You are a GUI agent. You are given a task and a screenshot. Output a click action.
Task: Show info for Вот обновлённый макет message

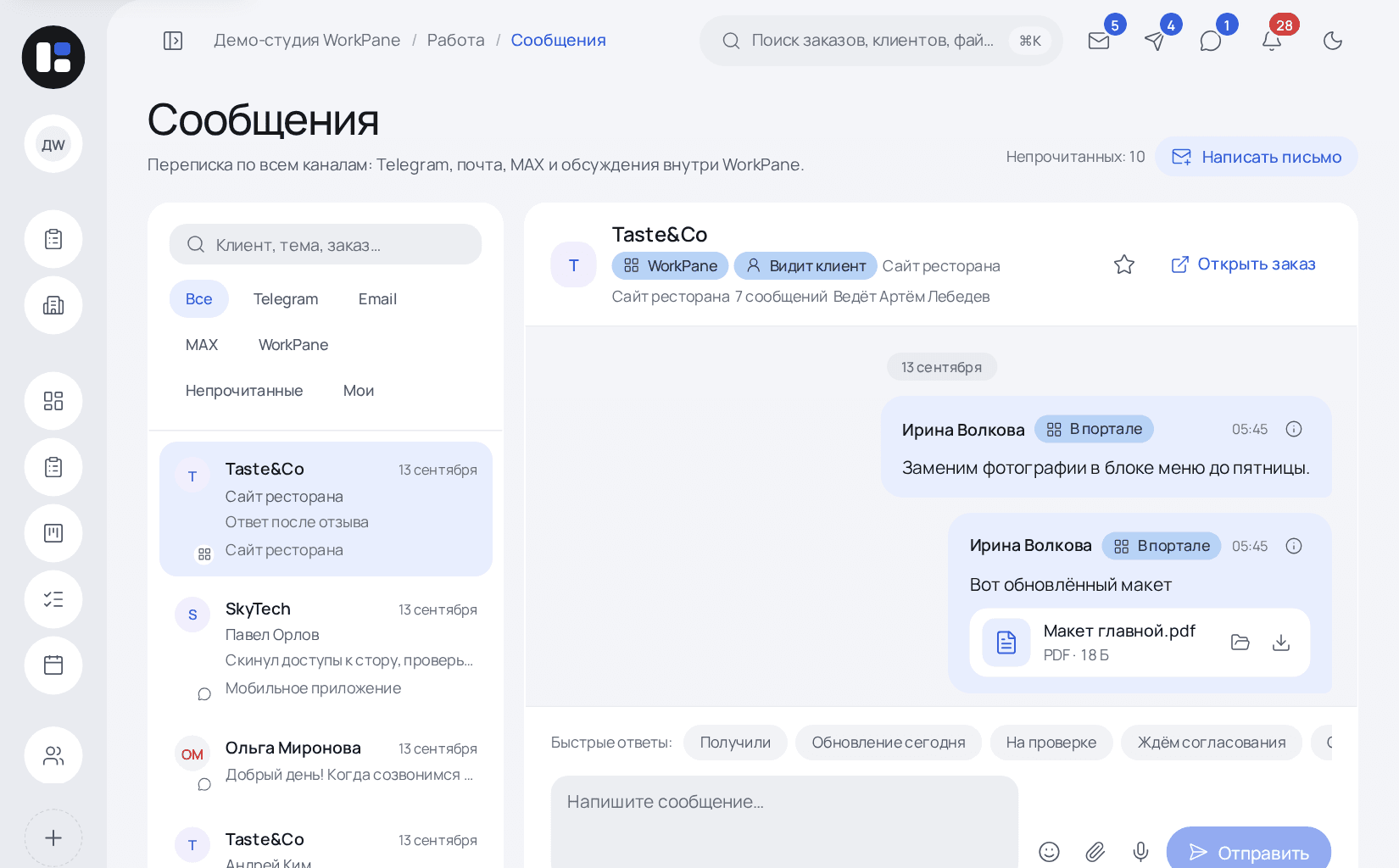coord(1294,546)
